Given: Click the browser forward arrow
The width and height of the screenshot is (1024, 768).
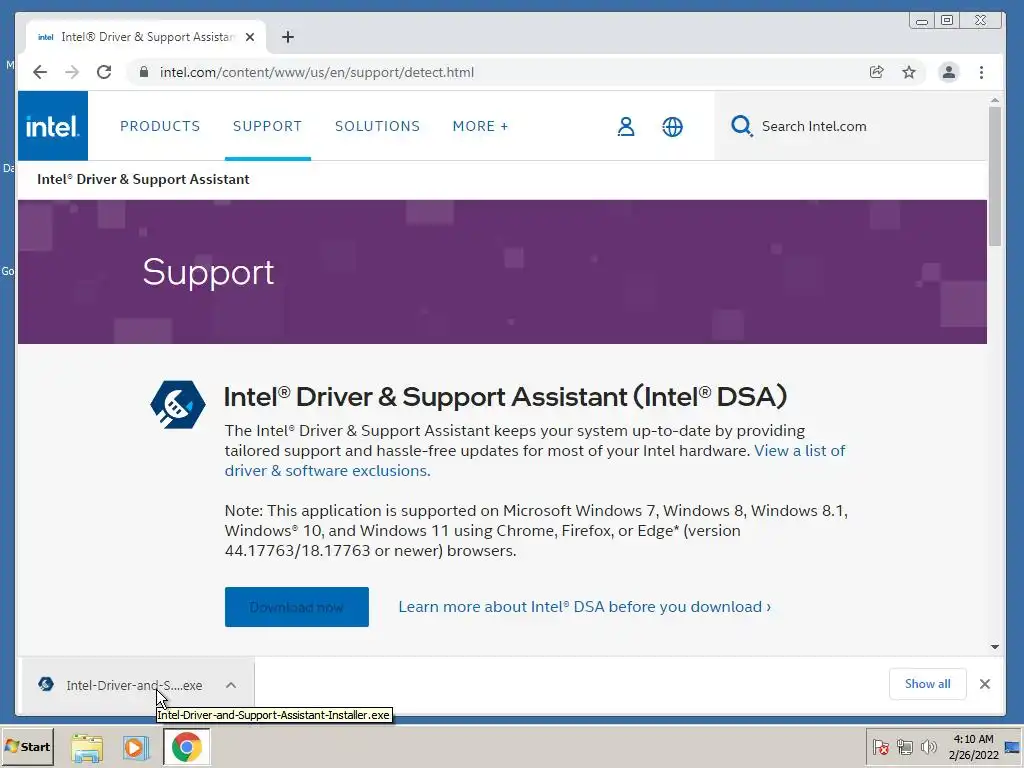Looking at the screenshot, I should click(72, 72).
